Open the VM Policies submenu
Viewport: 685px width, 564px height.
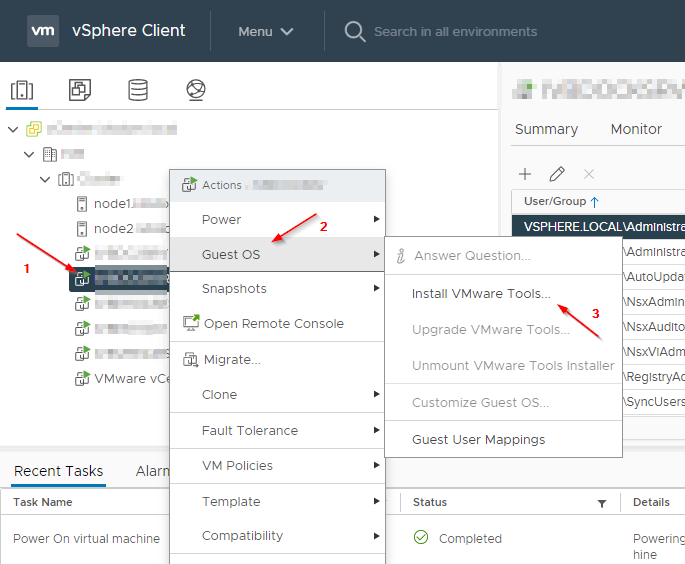(x=277, y=465)
